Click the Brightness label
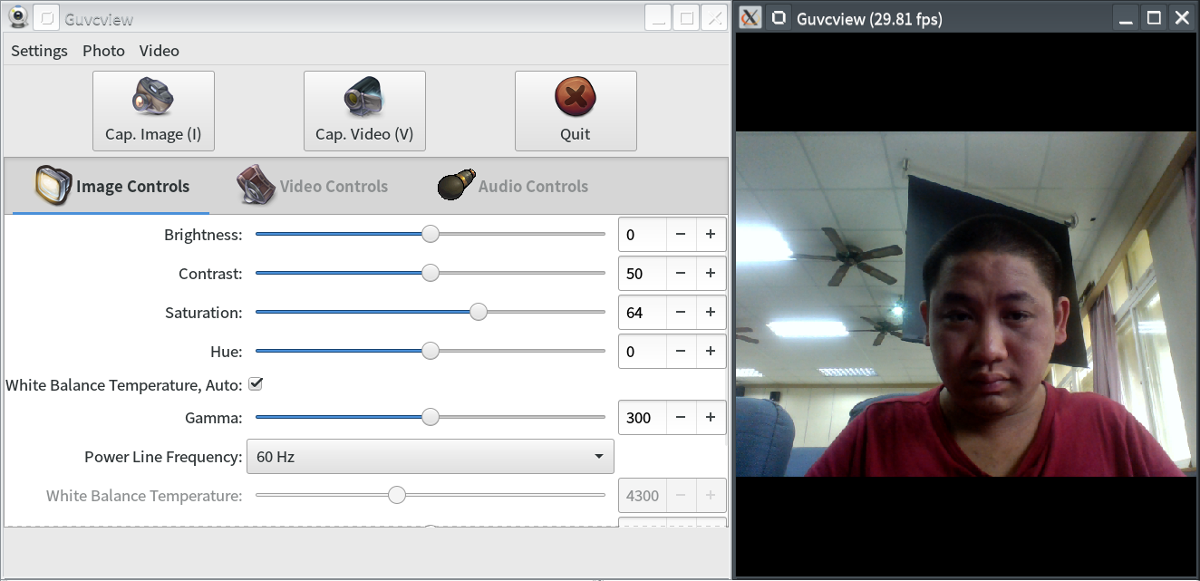This screenshot has height=581, width=1200. (203, 235)
